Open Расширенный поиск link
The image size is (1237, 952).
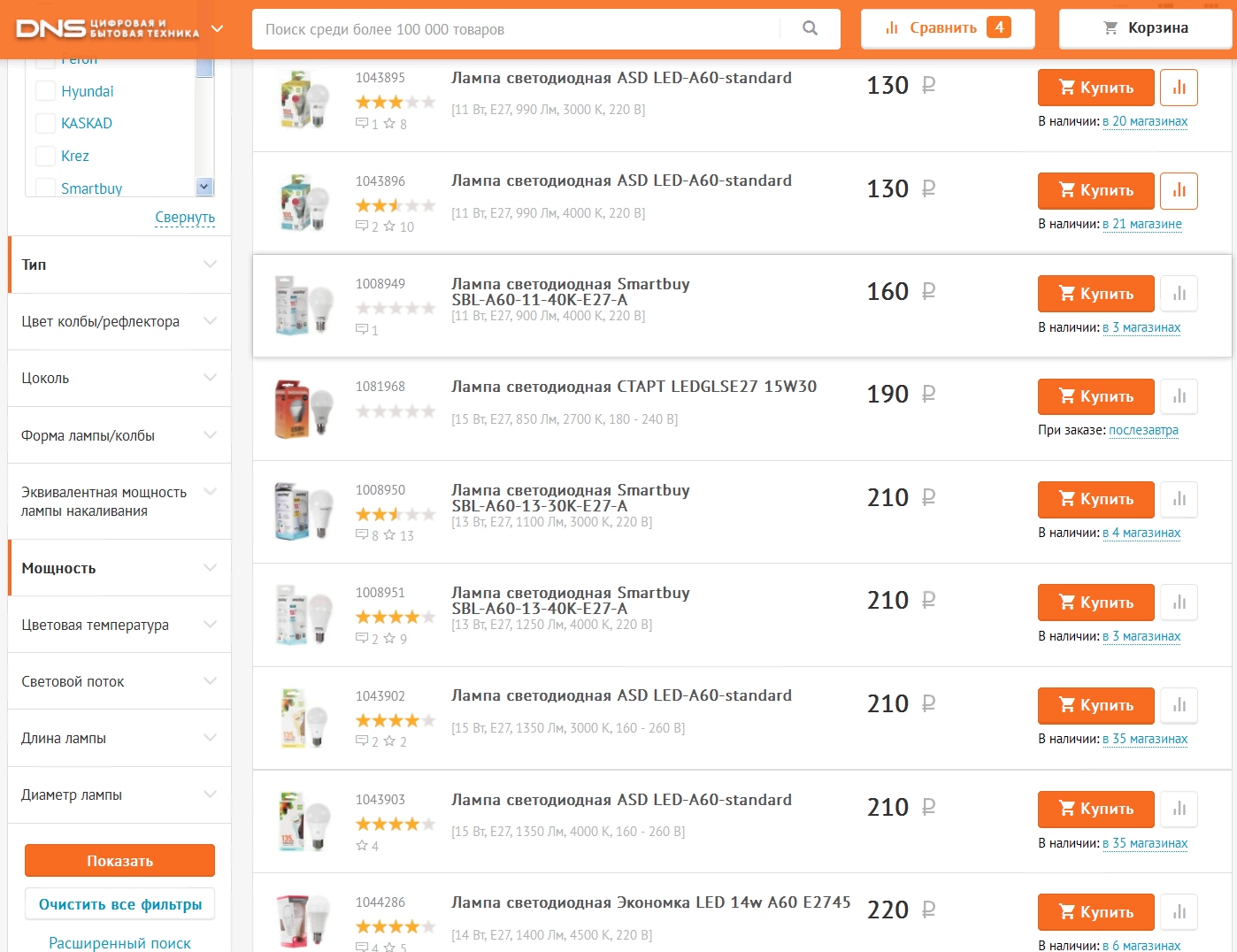pyautogui.click(x=119, y=943)
